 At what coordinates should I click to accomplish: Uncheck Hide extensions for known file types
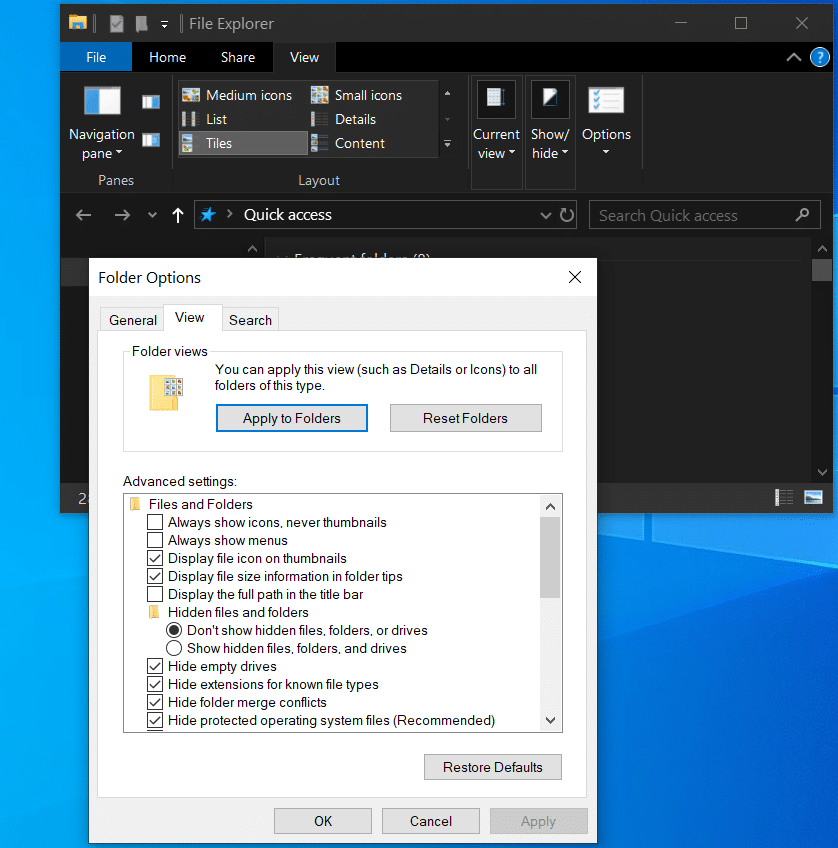pyautogui.click(x=155, y=685)
